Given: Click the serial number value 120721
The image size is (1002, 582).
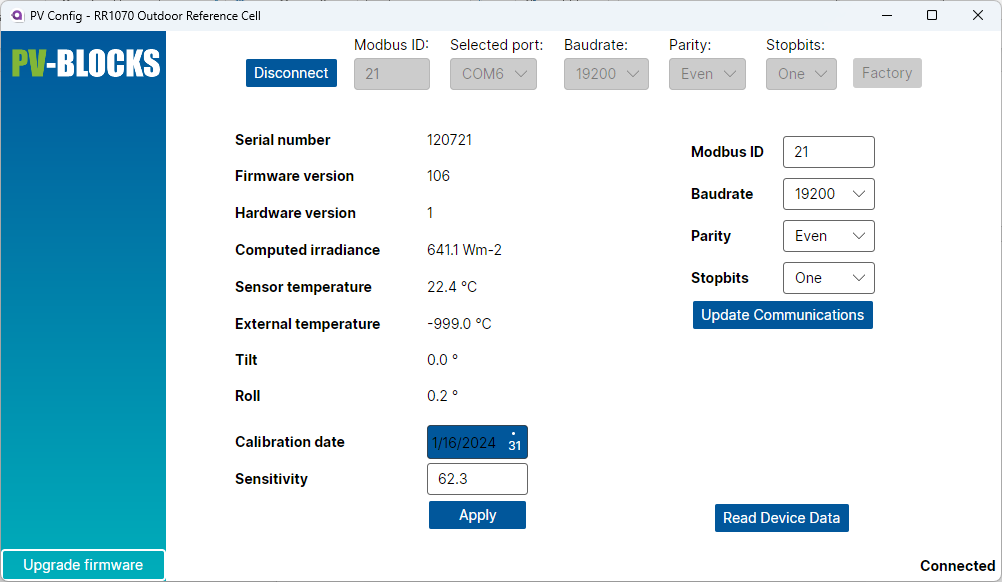Looking at the screenshot, I should pyautogui.click(x=449, y=140).
